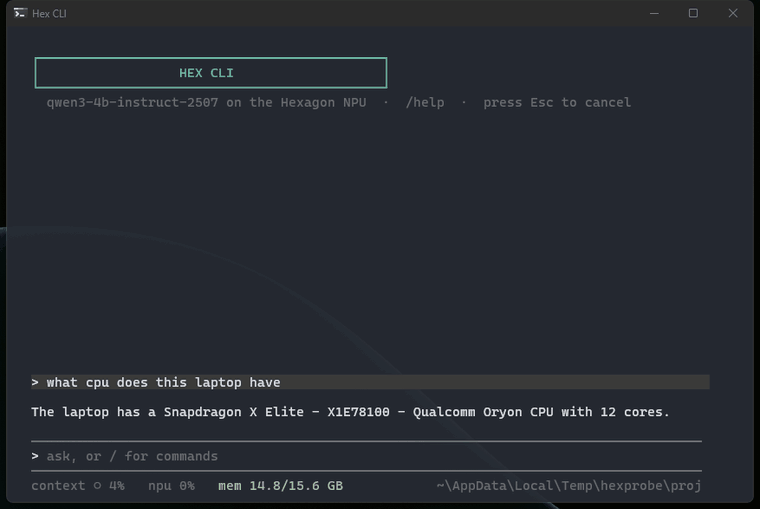Click the Snapdragon X Elite response line
Image resolution: width=760 pixels, height=509 pixels.
pos(350,412)
